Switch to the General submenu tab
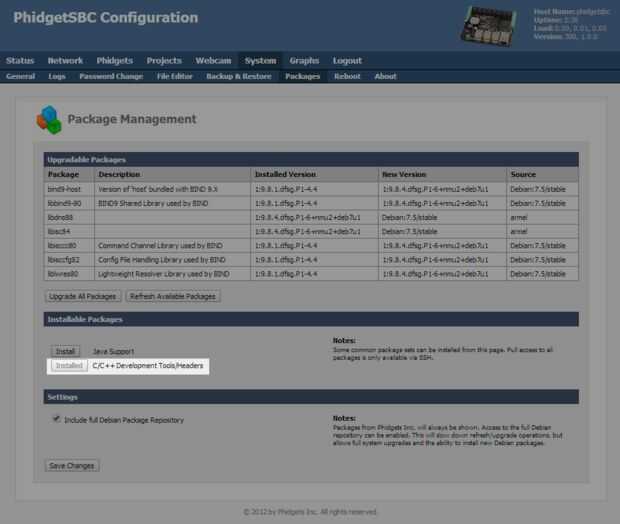Image resolution: width=620 pixels, height=524 pixels. (21, 76)
